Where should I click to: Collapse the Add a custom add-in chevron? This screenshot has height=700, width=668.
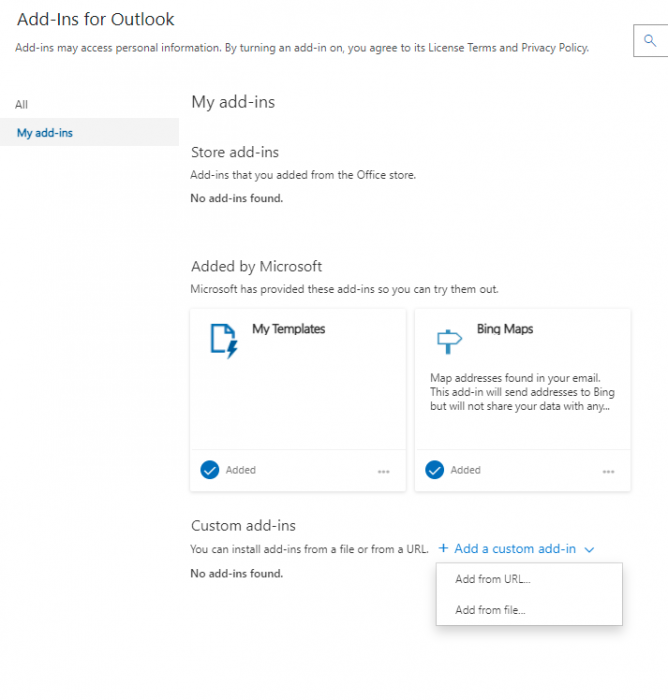pos(590,550)
